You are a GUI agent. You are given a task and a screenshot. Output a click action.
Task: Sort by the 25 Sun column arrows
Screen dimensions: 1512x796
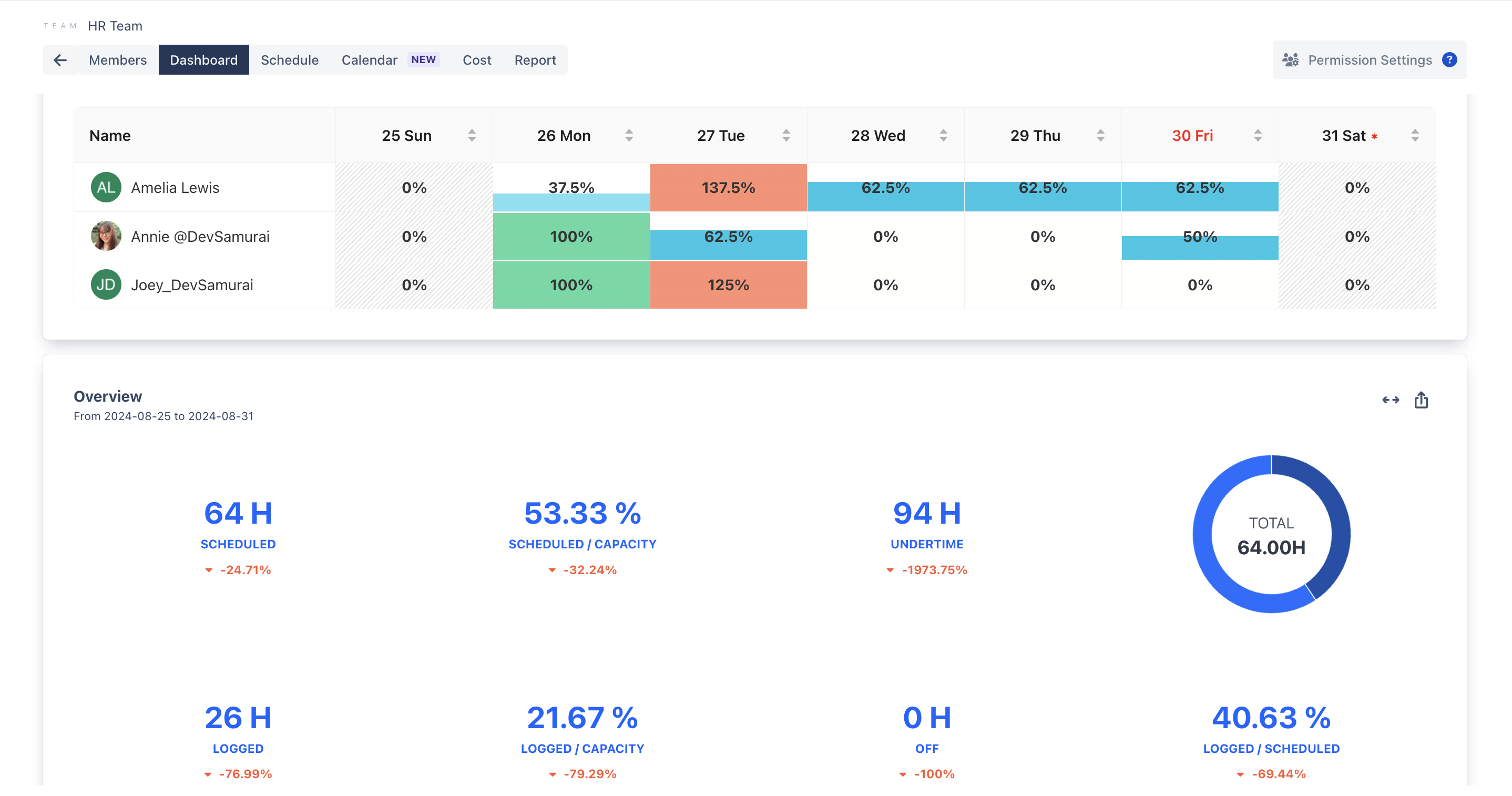coord(472,136)
